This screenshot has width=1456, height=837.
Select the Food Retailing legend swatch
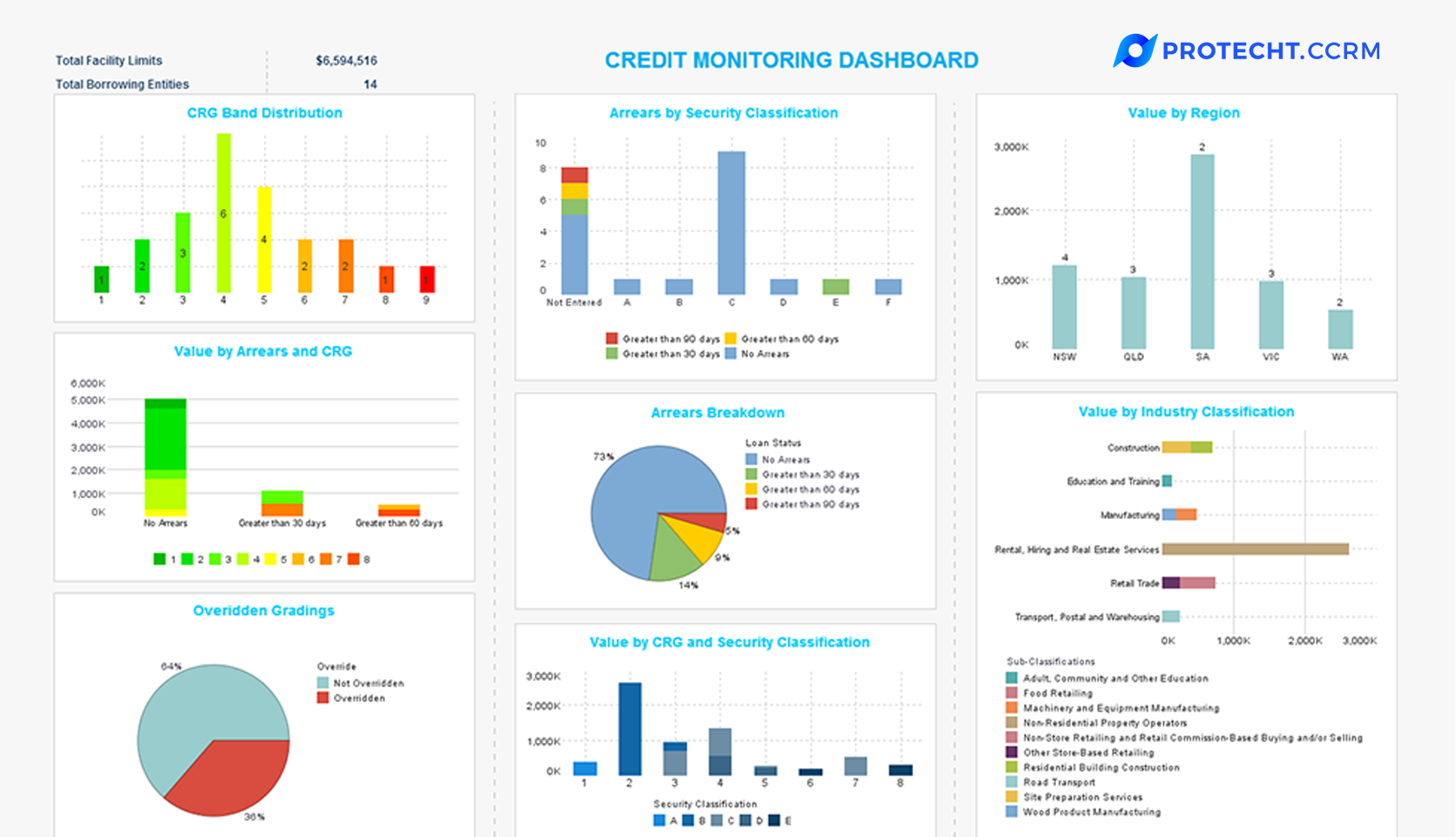[x=1010, y=692]
